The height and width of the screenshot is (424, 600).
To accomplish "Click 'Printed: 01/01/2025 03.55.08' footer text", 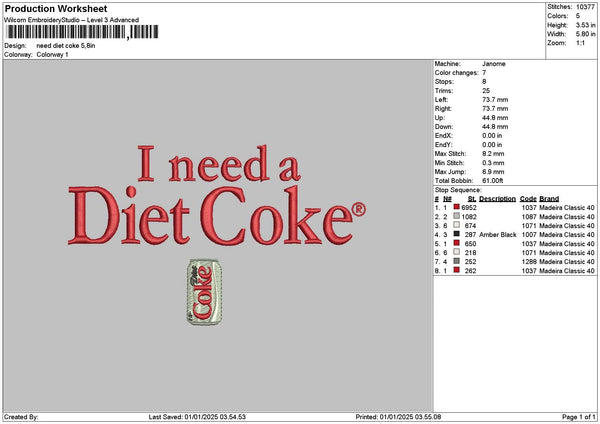I will point(398,417).
